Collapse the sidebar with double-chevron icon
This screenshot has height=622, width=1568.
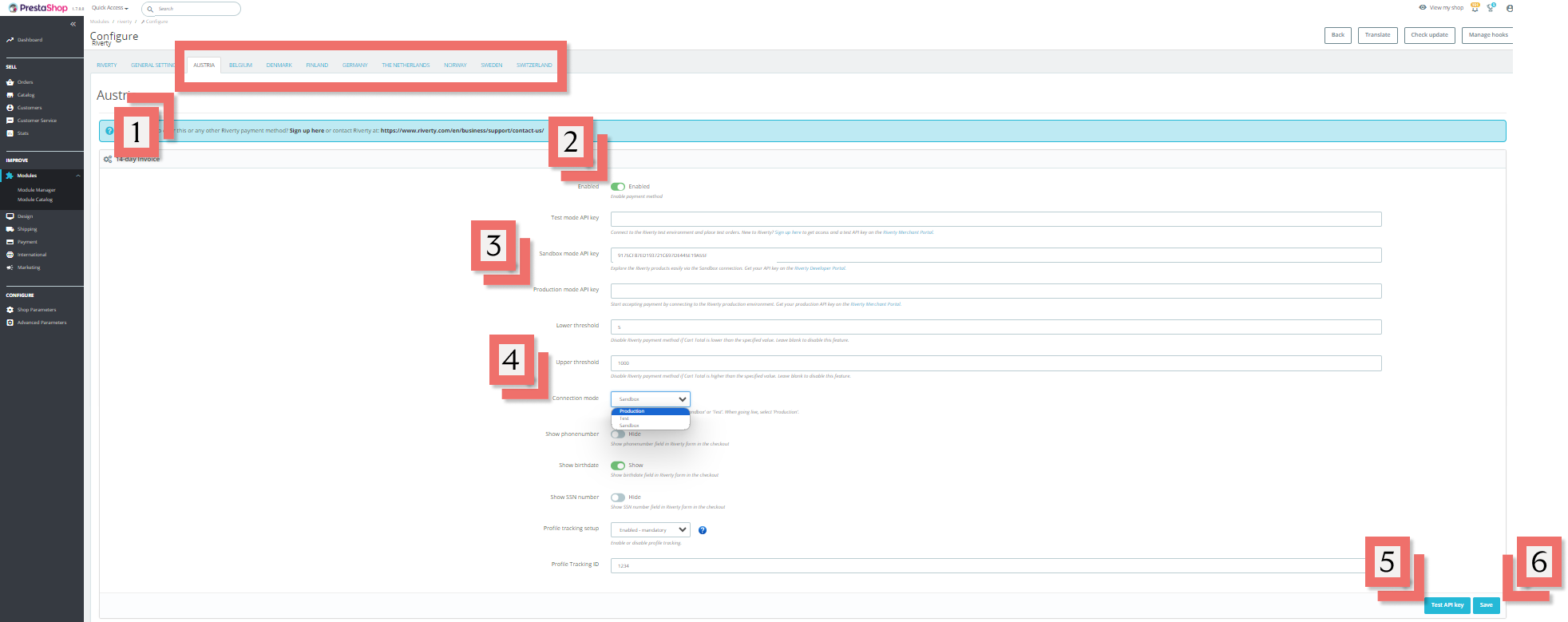(73, 24)
